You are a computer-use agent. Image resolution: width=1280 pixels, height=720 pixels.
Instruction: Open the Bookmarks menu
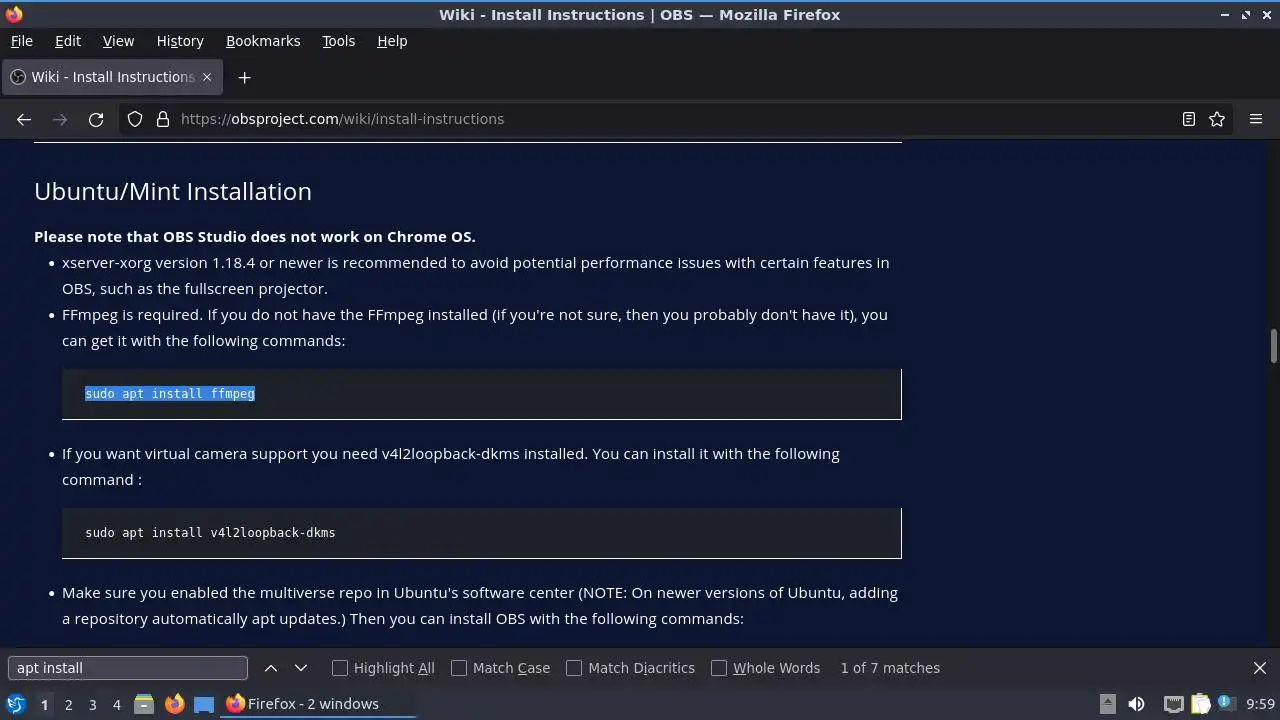click(263, 41)
